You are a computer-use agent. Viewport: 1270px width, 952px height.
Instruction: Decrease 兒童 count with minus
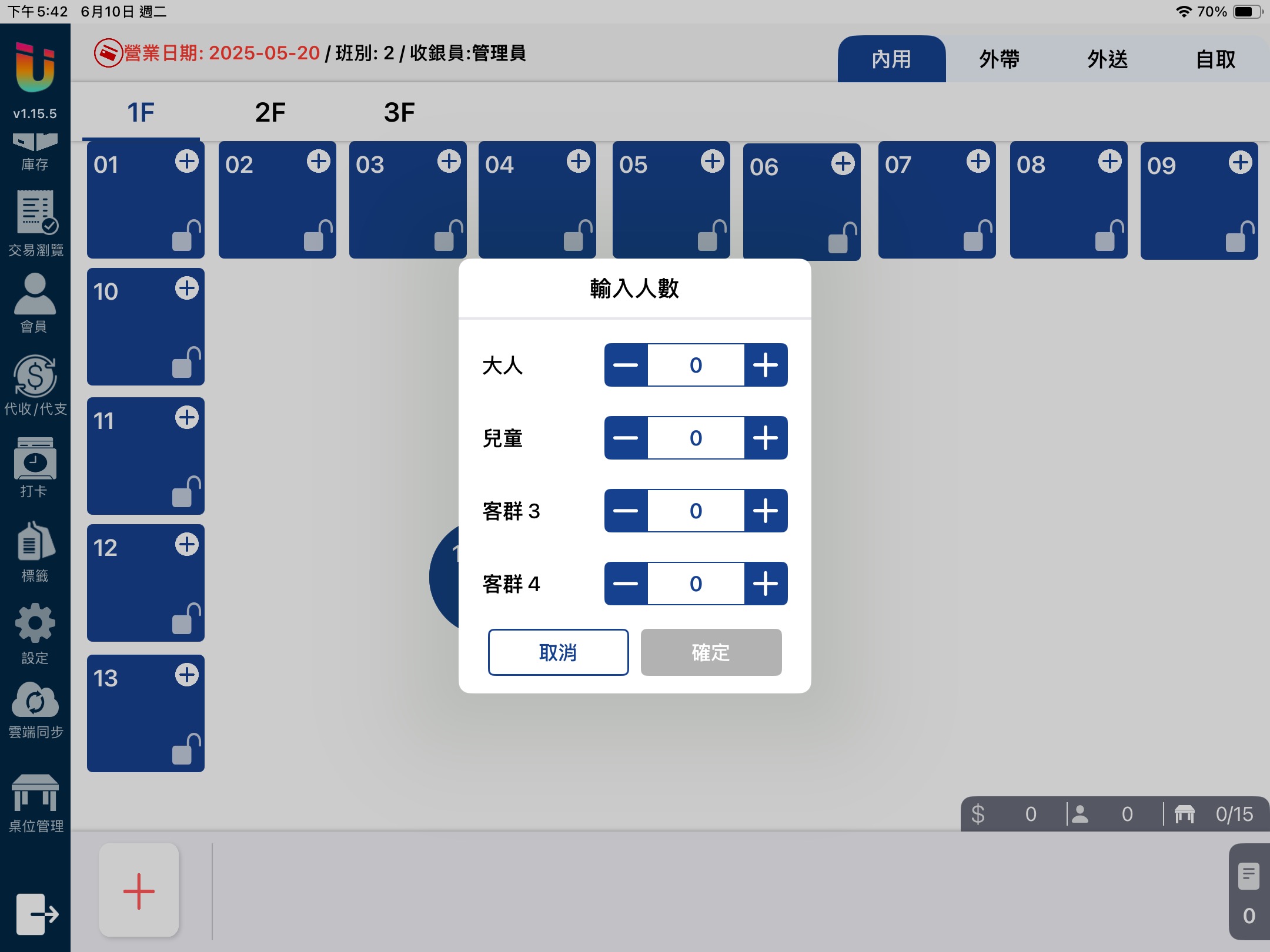tap(626, 438)
